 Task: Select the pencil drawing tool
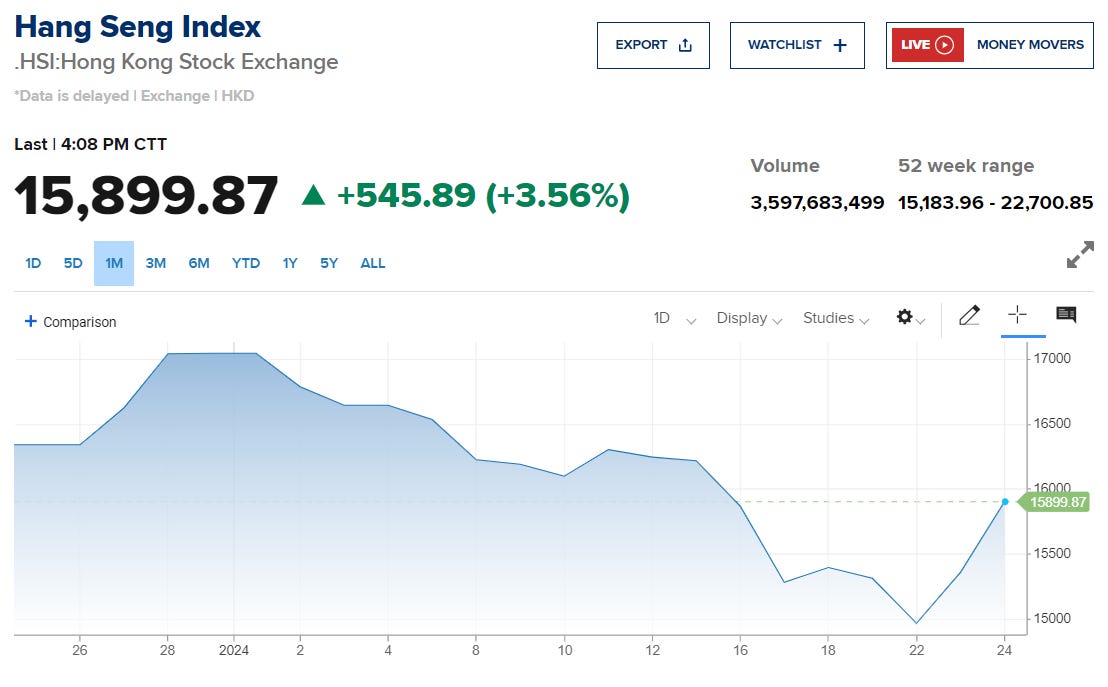click(968, 316)
